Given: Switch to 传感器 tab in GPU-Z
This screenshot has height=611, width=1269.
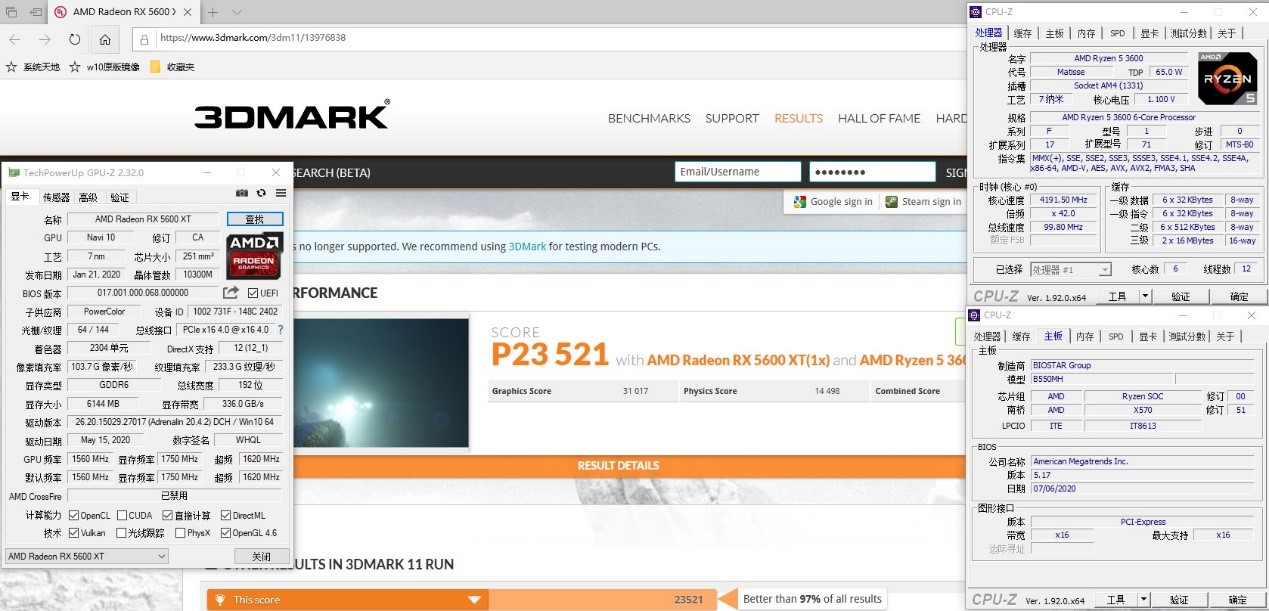Looking at the screenshot, I should [x=57, y=198].
